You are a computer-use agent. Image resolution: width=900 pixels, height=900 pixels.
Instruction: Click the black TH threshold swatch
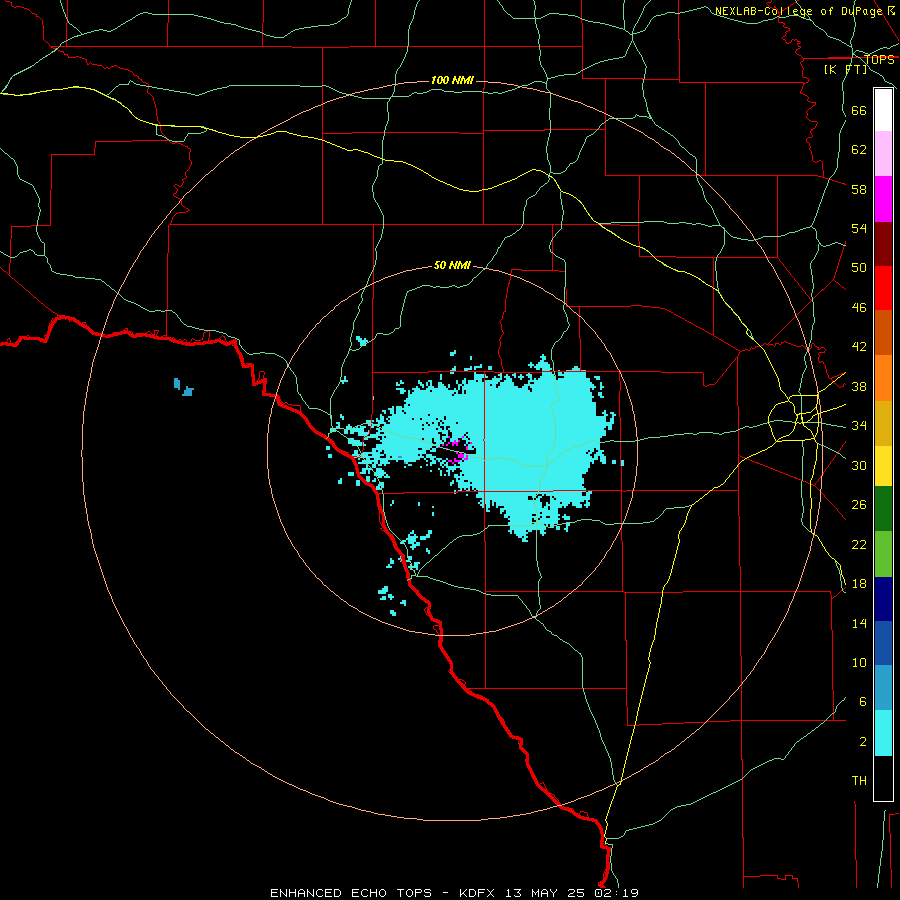point(883,778)
